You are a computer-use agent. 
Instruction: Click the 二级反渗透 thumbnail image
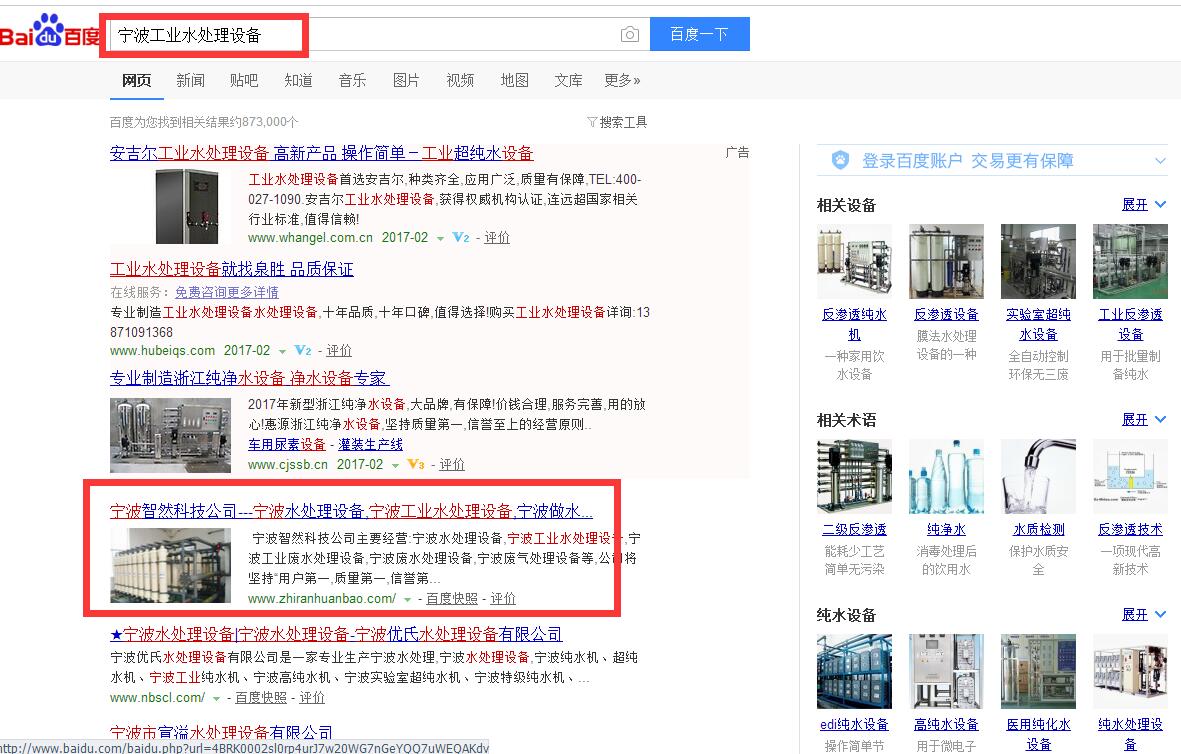pos(854,477)
